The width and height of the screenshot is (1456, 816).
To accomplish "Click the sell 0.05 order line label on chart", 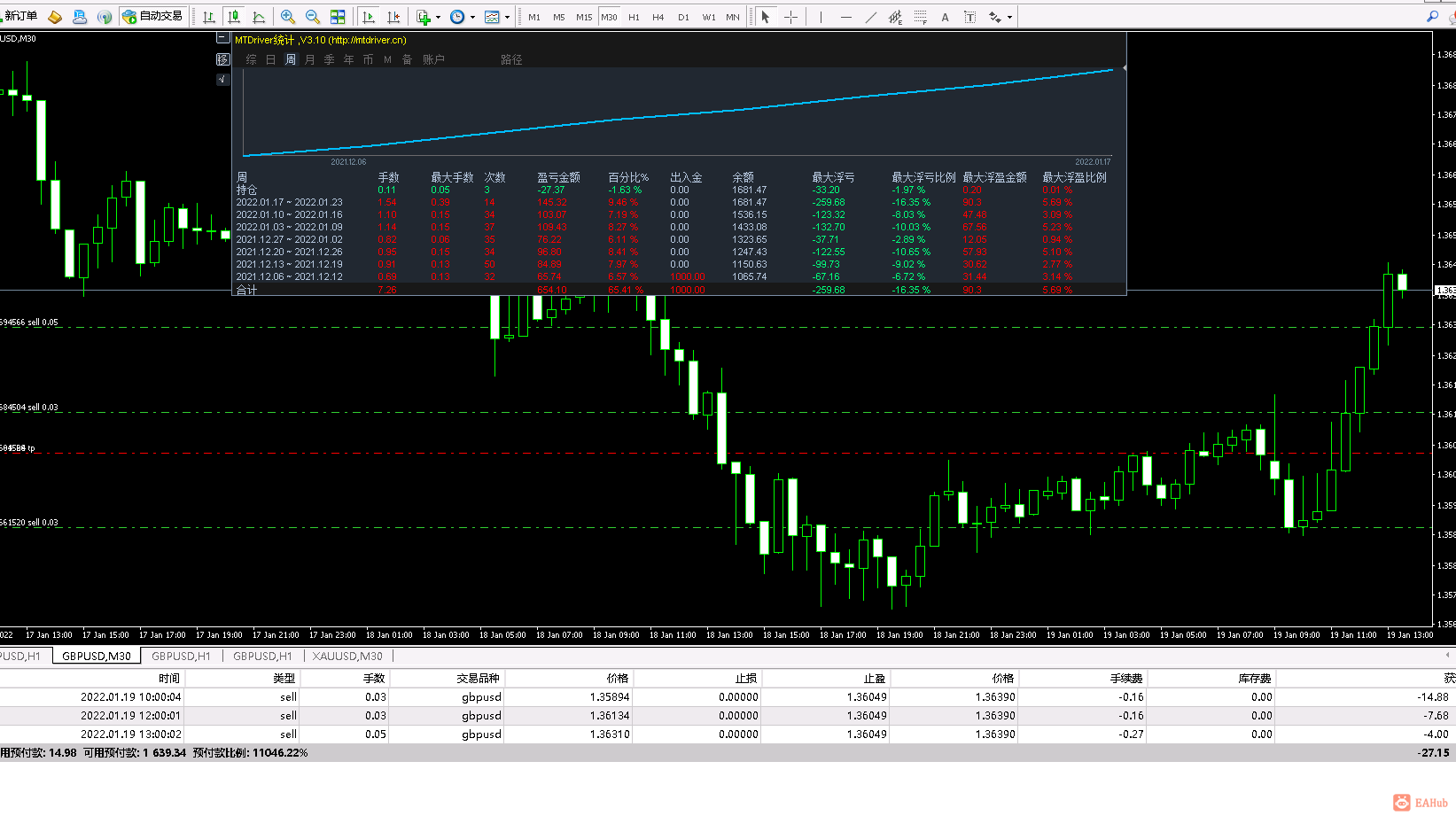I will pos(29,323).
